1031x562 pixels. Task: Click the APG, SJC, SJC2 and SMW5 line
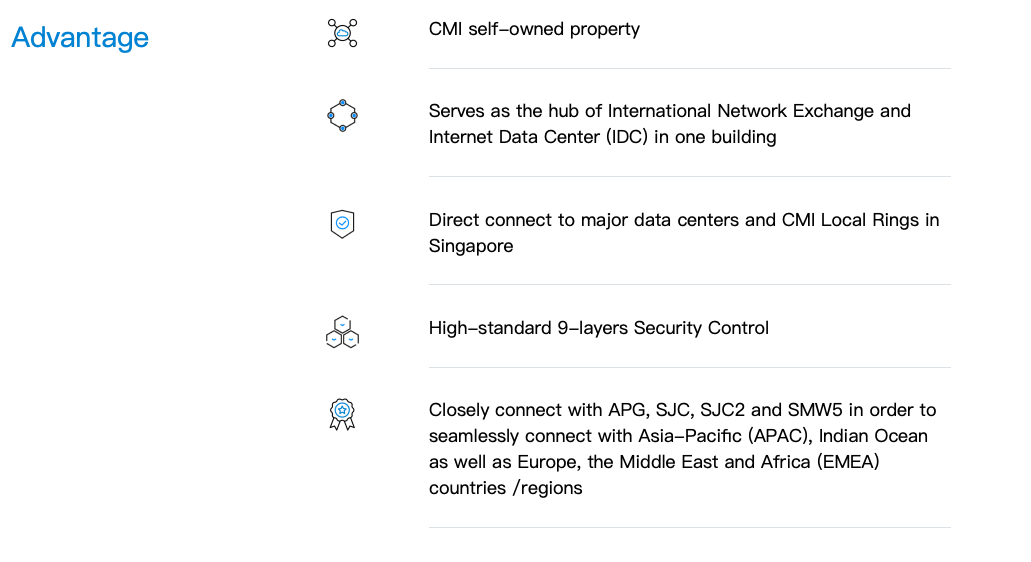pos(683,410)
